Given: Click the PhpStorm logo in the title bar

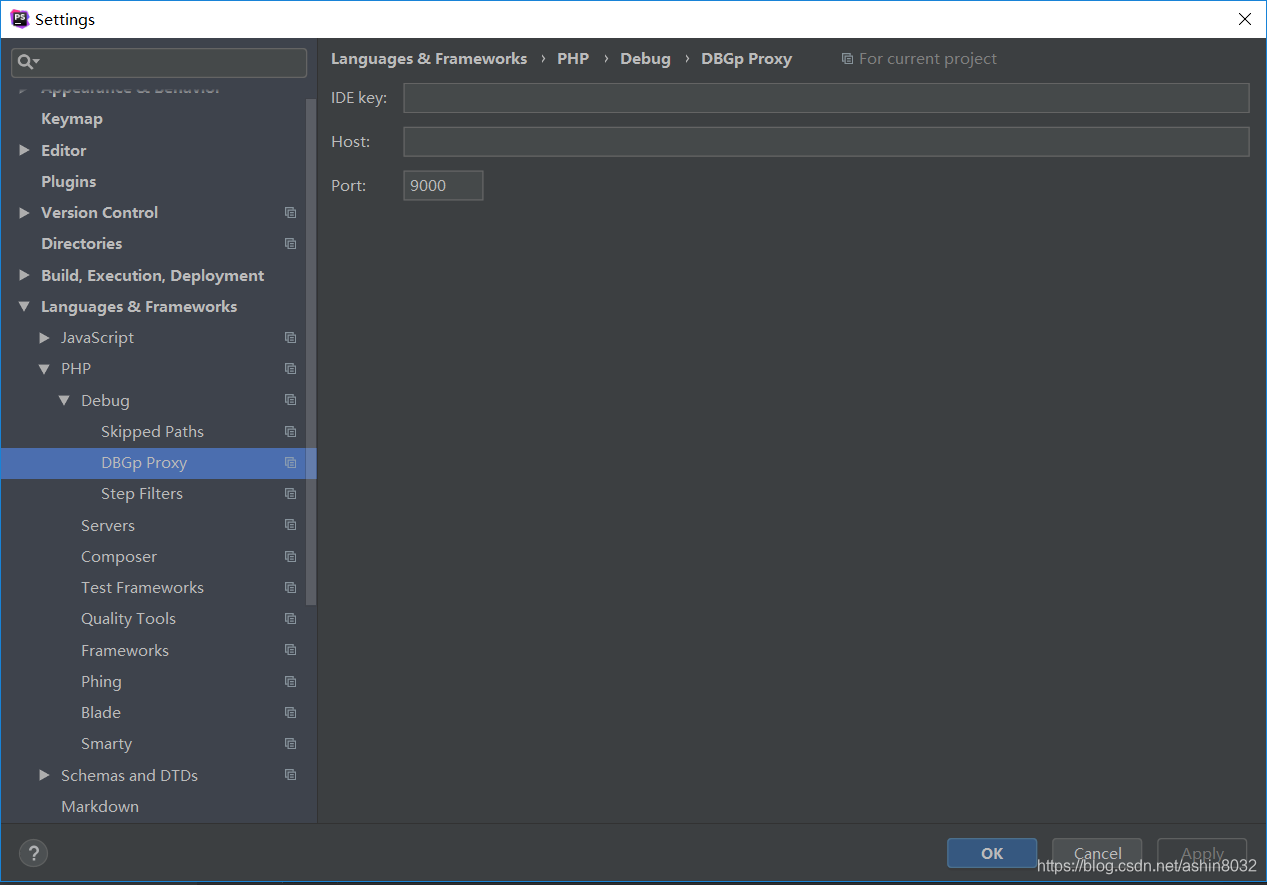Looking at the screenshot, I should click(19, 19).
